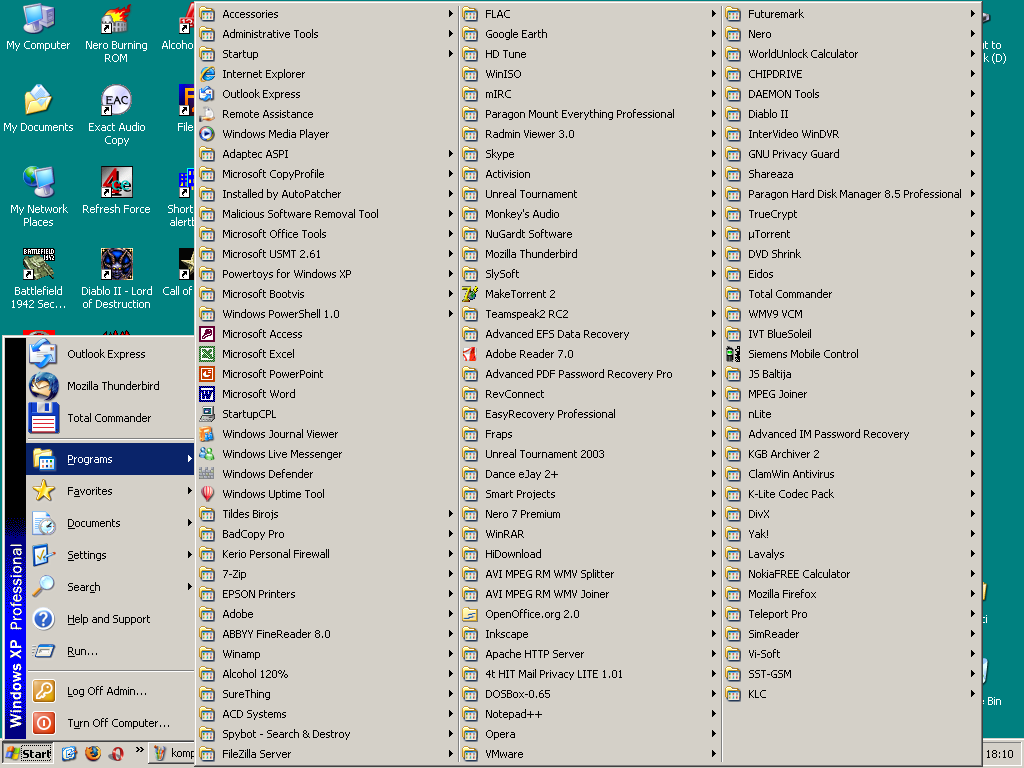
Task: Open Help and Support
Action: [111, 619]
